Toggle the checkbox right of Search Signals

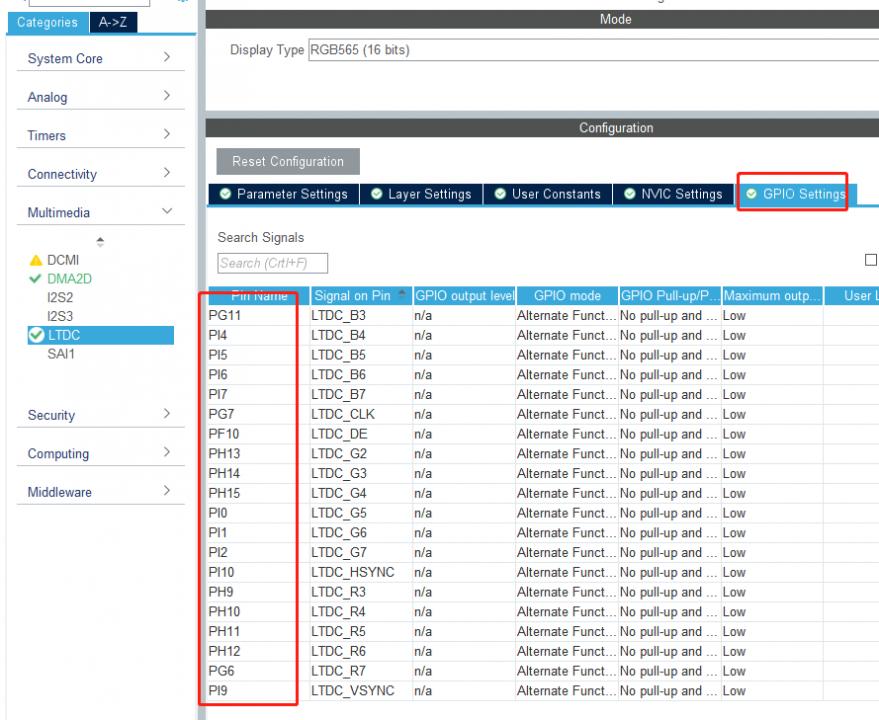click(872, 261)
